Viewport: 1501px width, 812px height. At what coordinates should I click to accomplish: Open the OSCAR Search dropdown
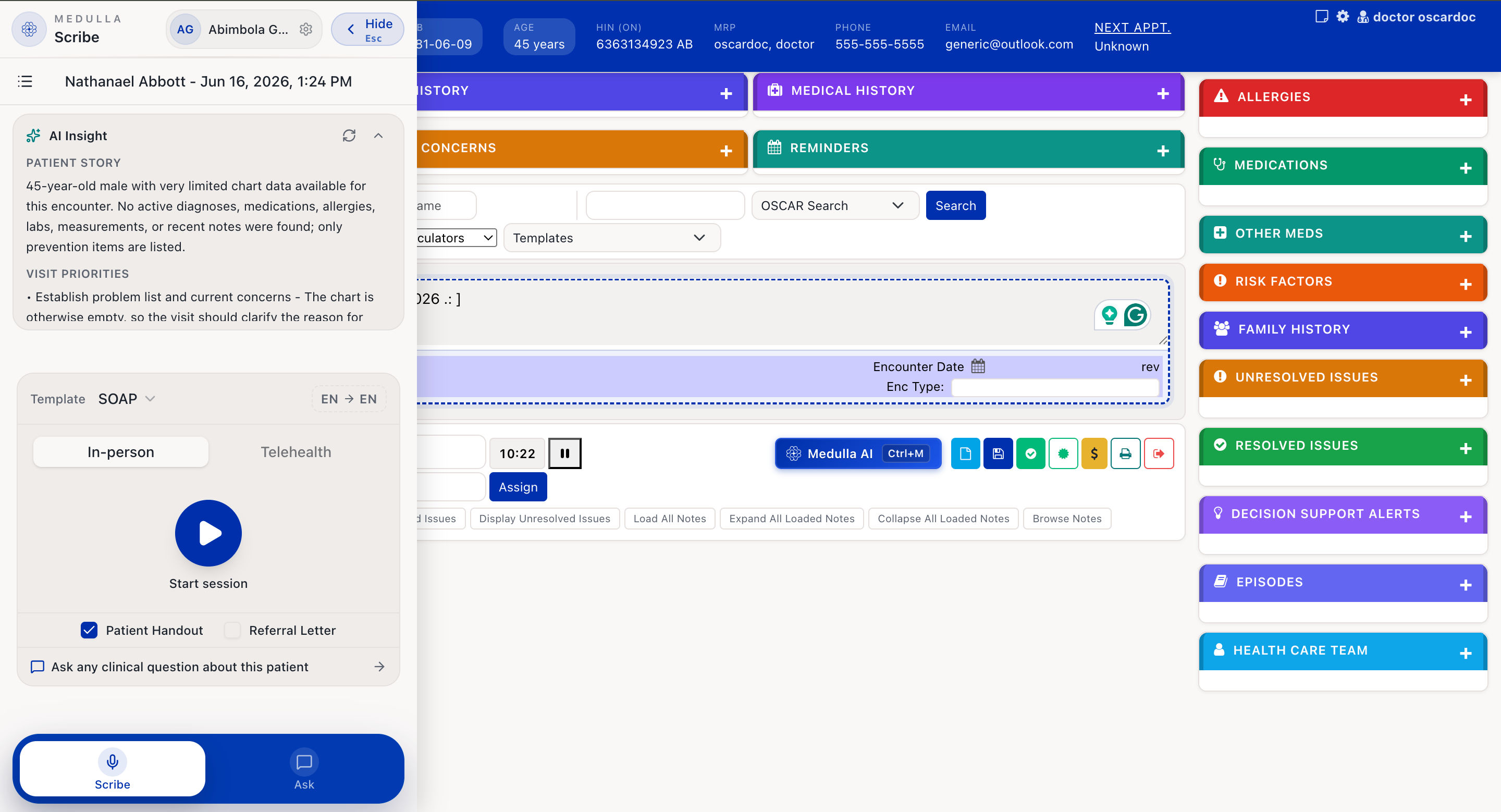pos(835,205)
